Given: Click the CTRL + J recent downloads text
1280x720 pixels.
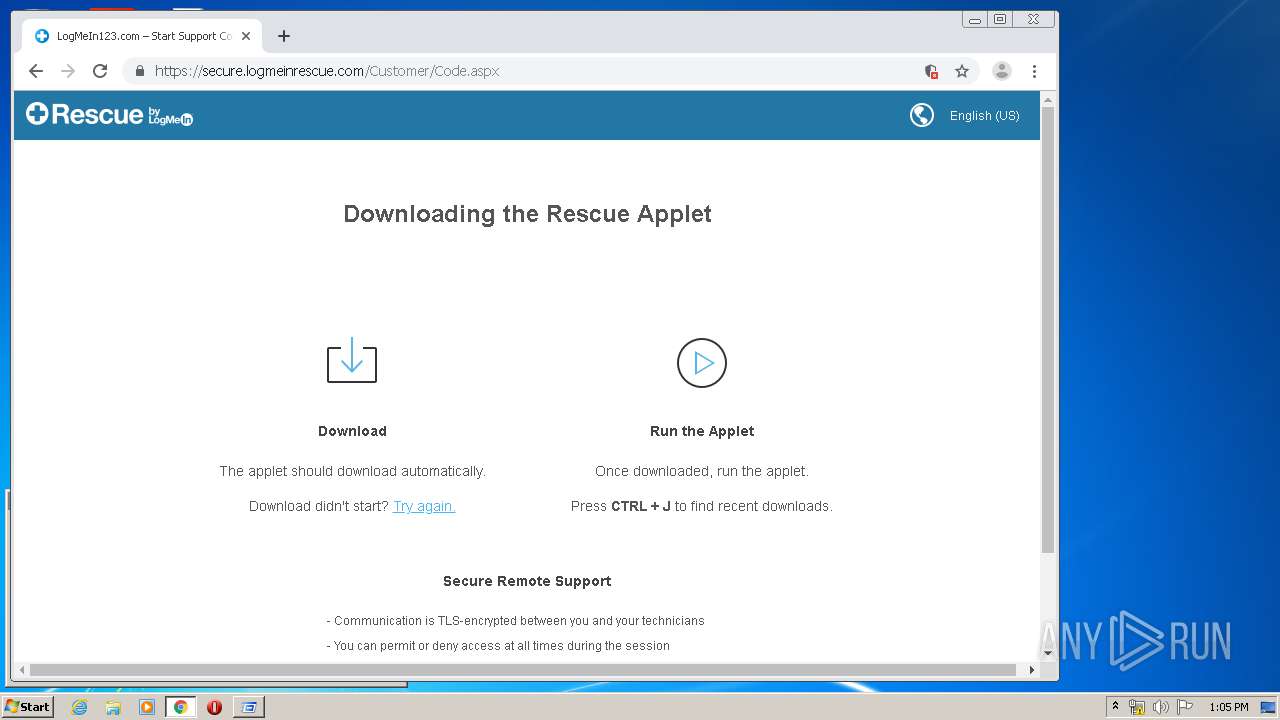Looking at the screenshot, I should coord(701,506).
